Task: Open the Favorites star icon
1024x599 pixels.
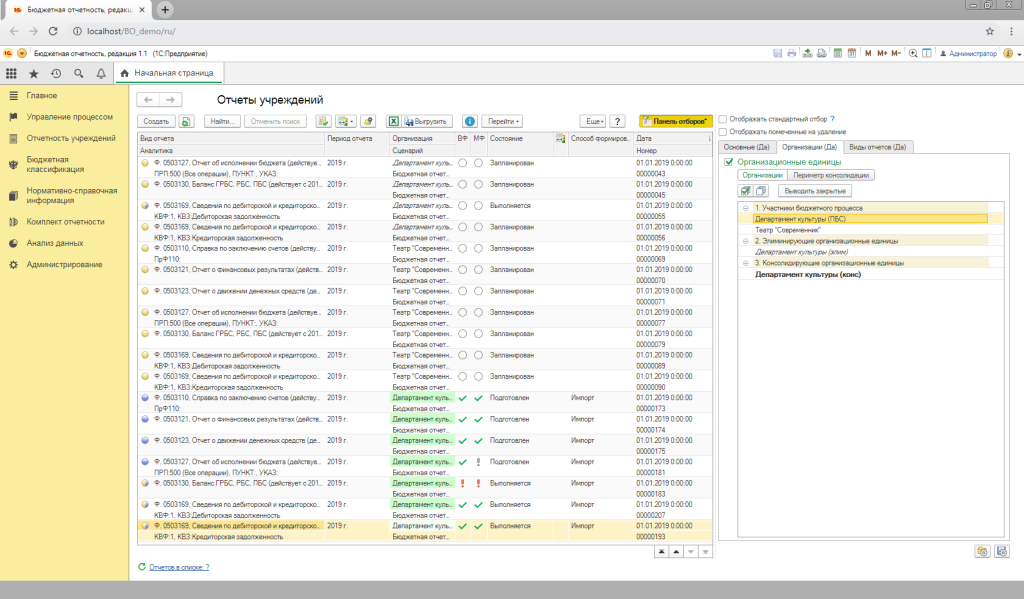Action: tap(34, 73)
